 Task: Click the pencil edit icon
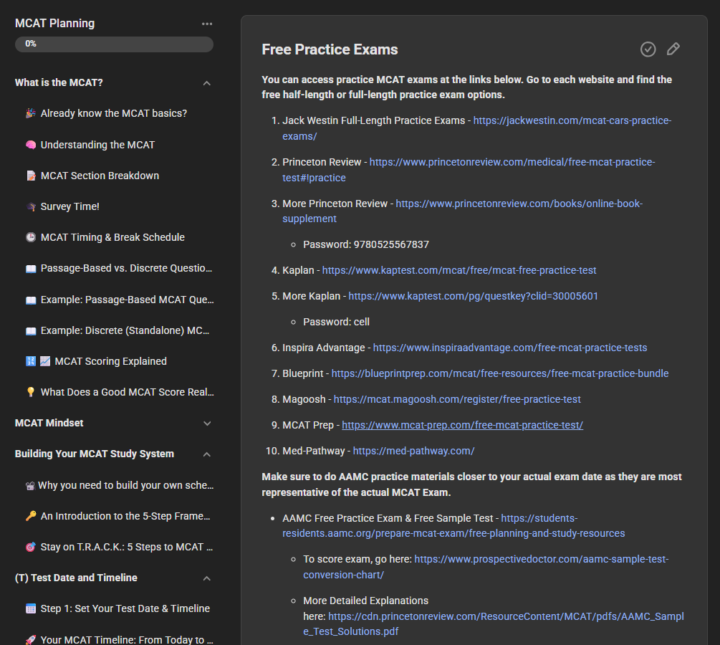coord(673,49)
